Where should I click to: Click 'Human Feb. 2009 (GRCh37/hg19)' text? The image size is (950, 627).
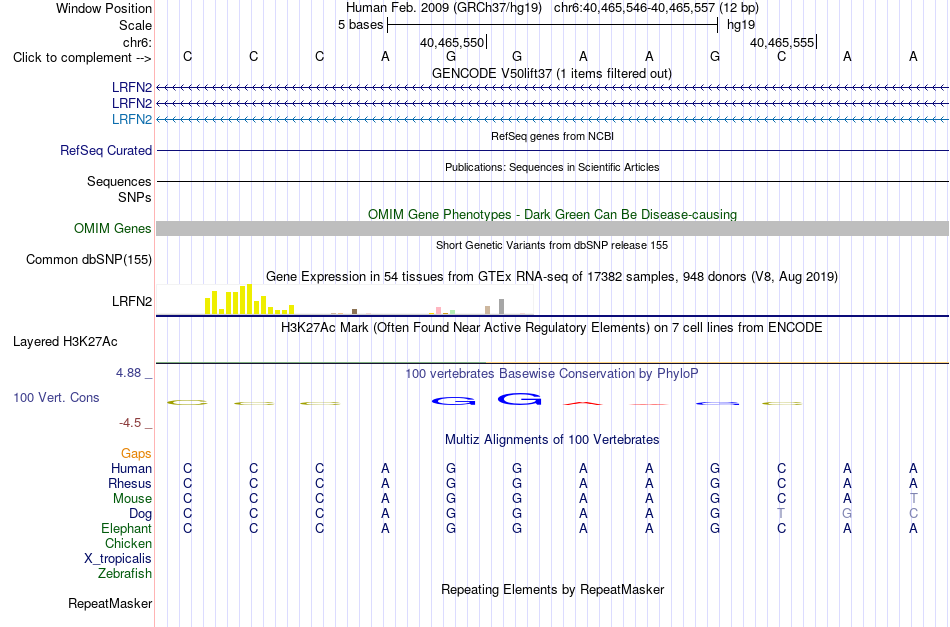[x=443, y=8]
